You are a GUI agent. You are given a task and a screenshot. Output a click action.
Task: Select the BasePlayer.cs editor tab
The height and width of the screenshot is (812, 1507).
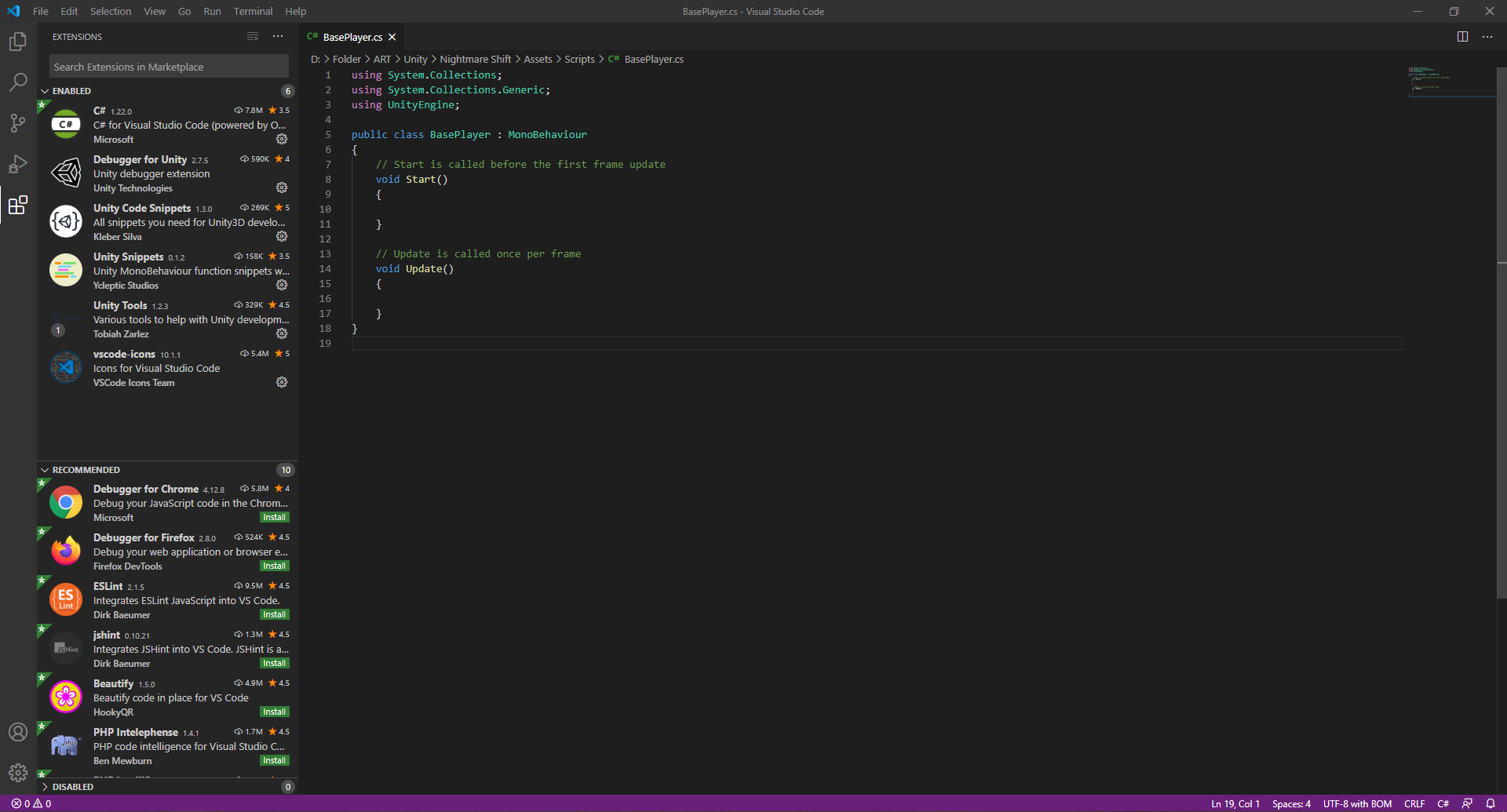coord(352,37)
